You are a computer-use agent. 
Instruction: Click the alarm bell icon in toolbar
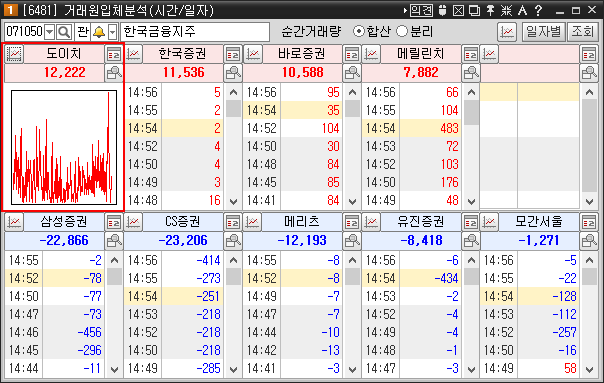point(99,32)
